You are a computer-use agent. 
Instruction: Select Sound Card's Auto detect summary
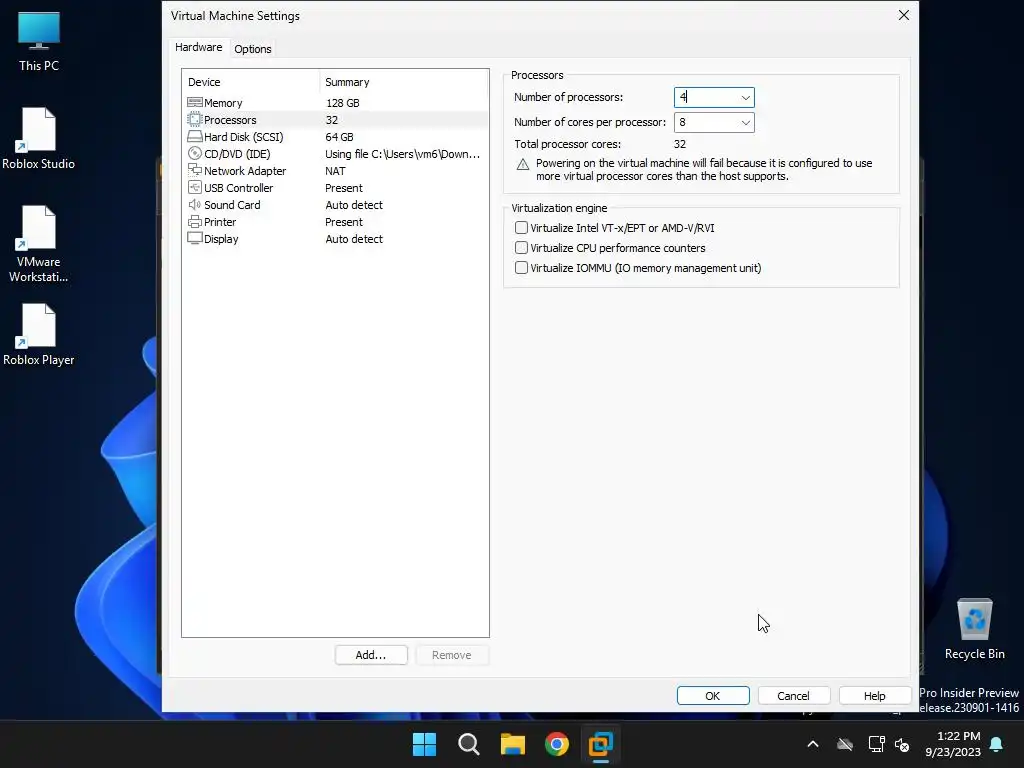coord(354,204)
